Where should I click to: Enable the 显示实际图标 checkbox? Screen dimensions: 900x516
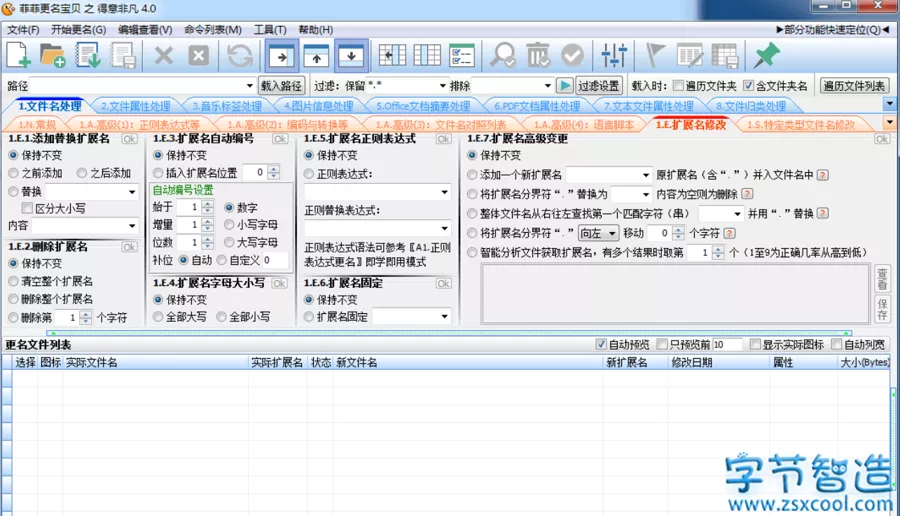click(755, 344)
